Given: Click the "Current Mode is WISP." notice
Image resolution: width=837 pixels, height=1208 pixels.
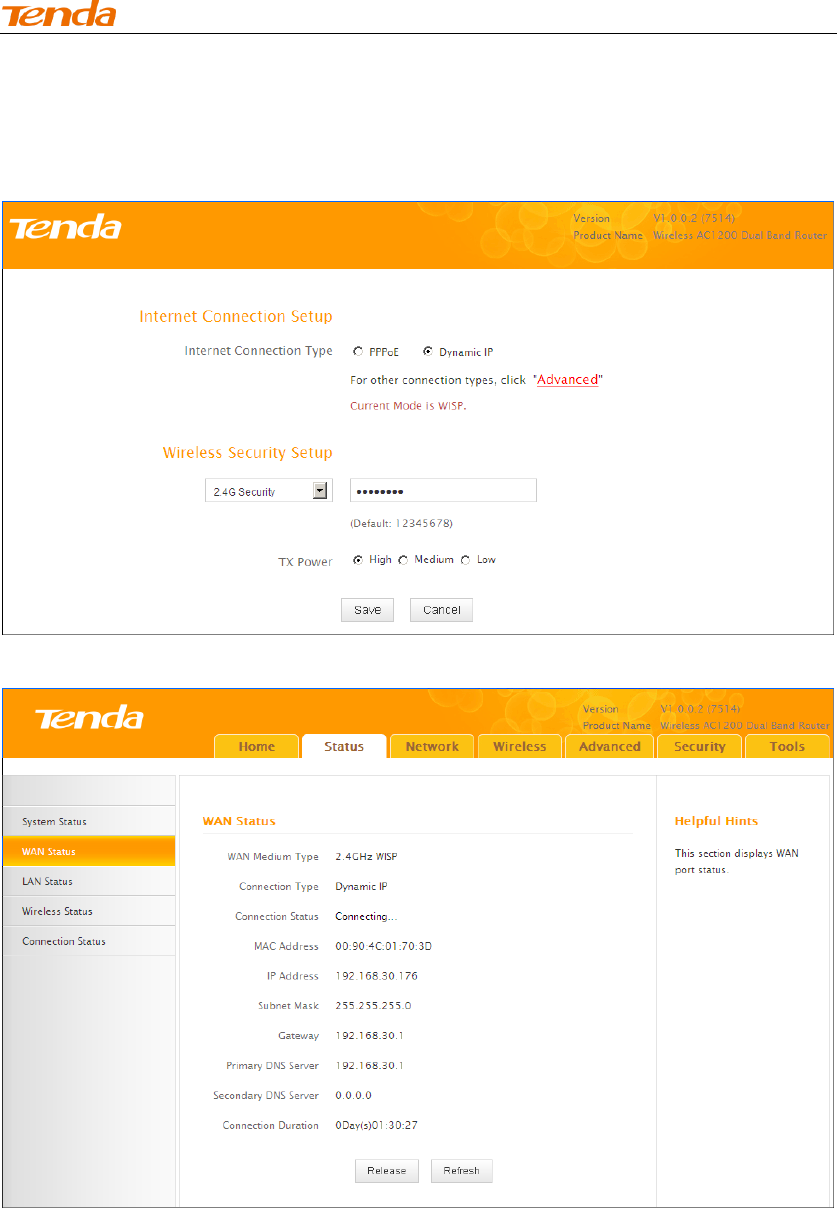Looking at the screenshot, I should [408, 406].
